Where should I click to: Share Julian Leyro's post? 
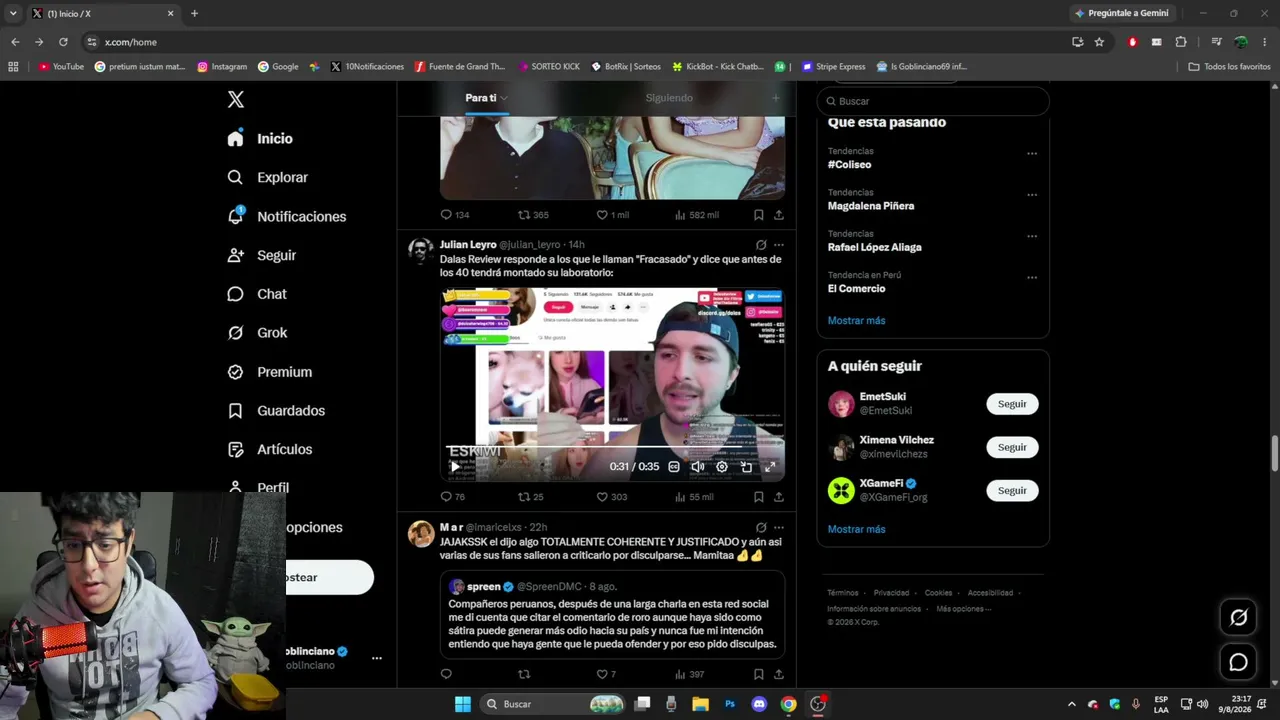[778, 496]
